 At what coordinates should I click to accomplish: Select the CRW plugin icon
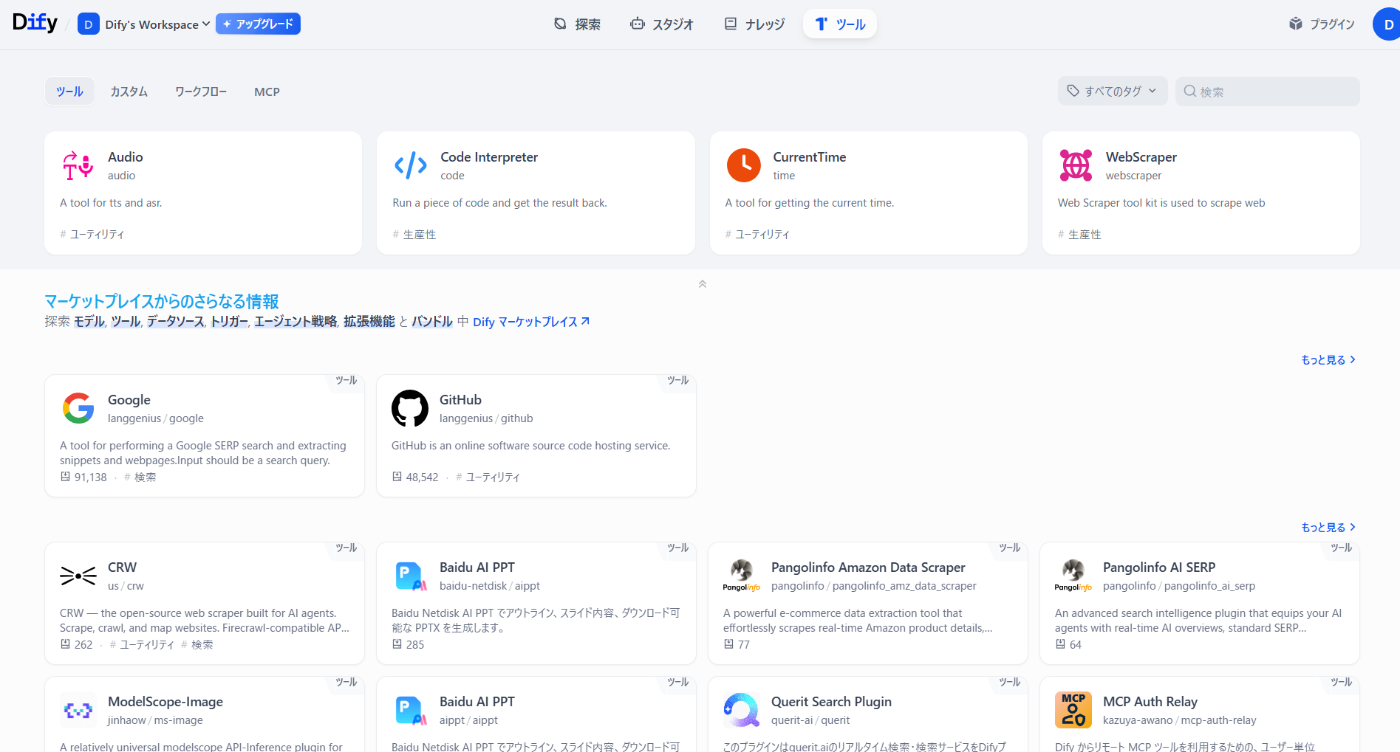[x=77, y=576]
